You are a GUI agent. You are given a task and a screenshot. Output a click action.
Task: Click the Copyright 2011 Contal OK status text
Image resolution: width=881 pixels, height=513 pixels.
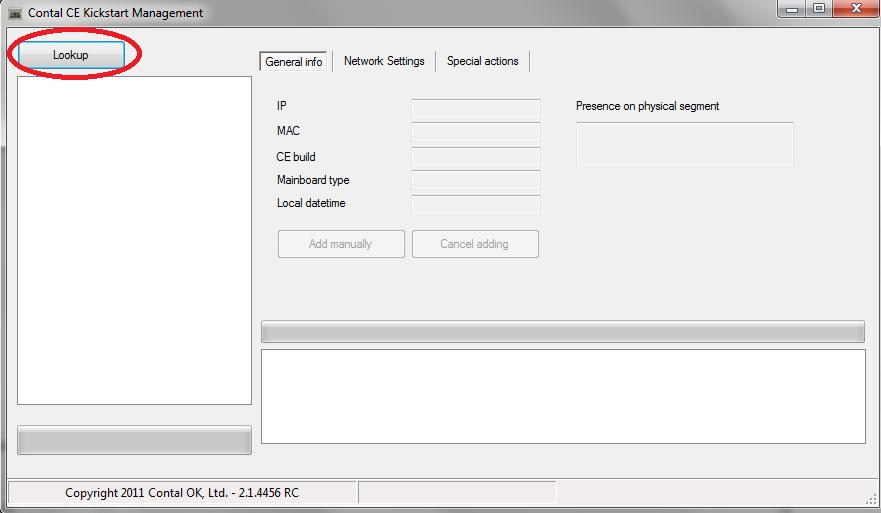(182, 493)
